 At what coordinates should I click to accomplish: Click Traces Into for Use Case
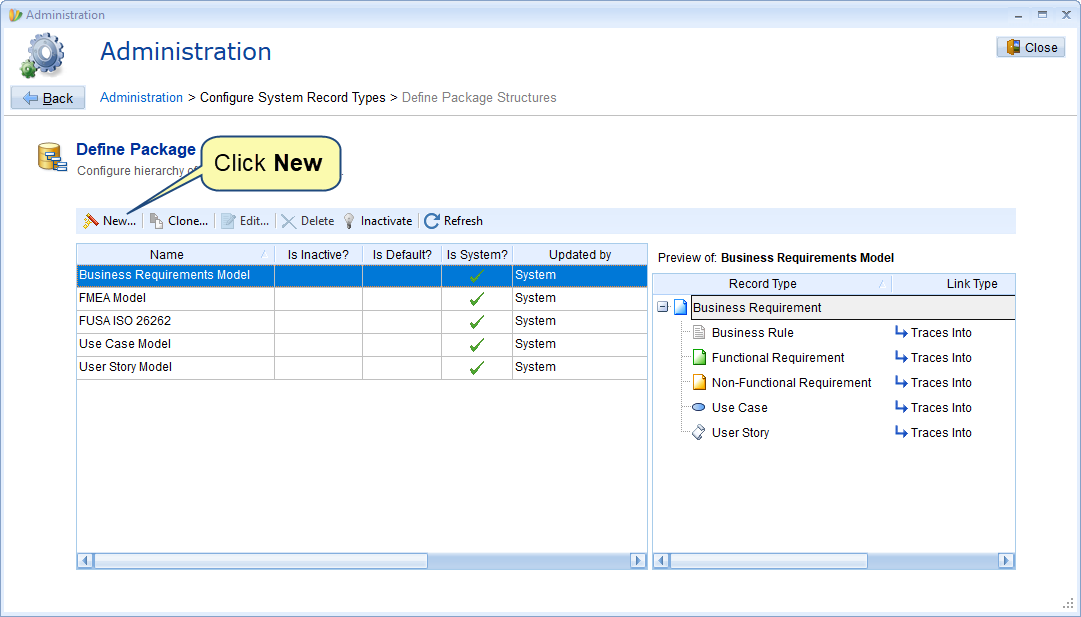[933, 407]
